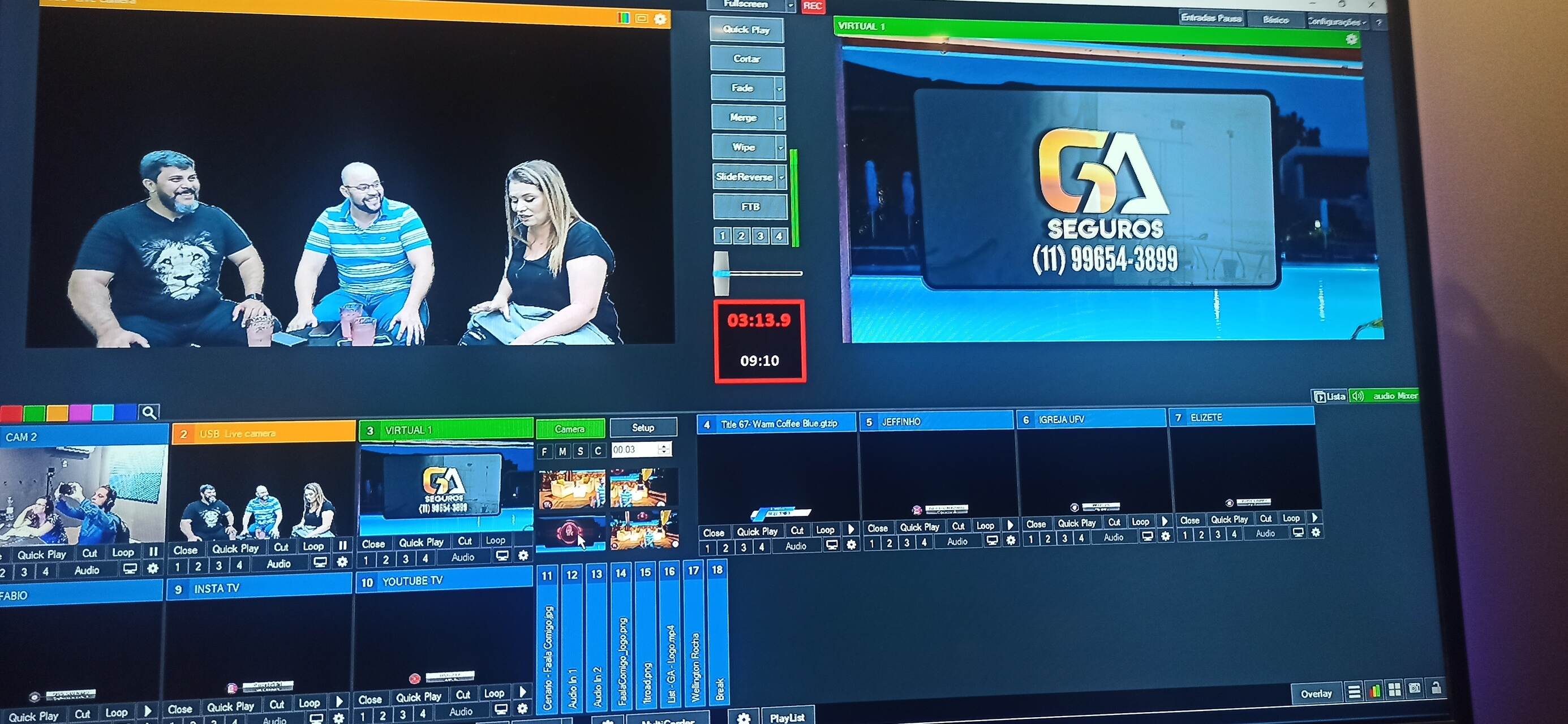This screenshot has width=1568, height=724.
Task: Toggle Audio on USB Live camera input
Action: point(279,564)
